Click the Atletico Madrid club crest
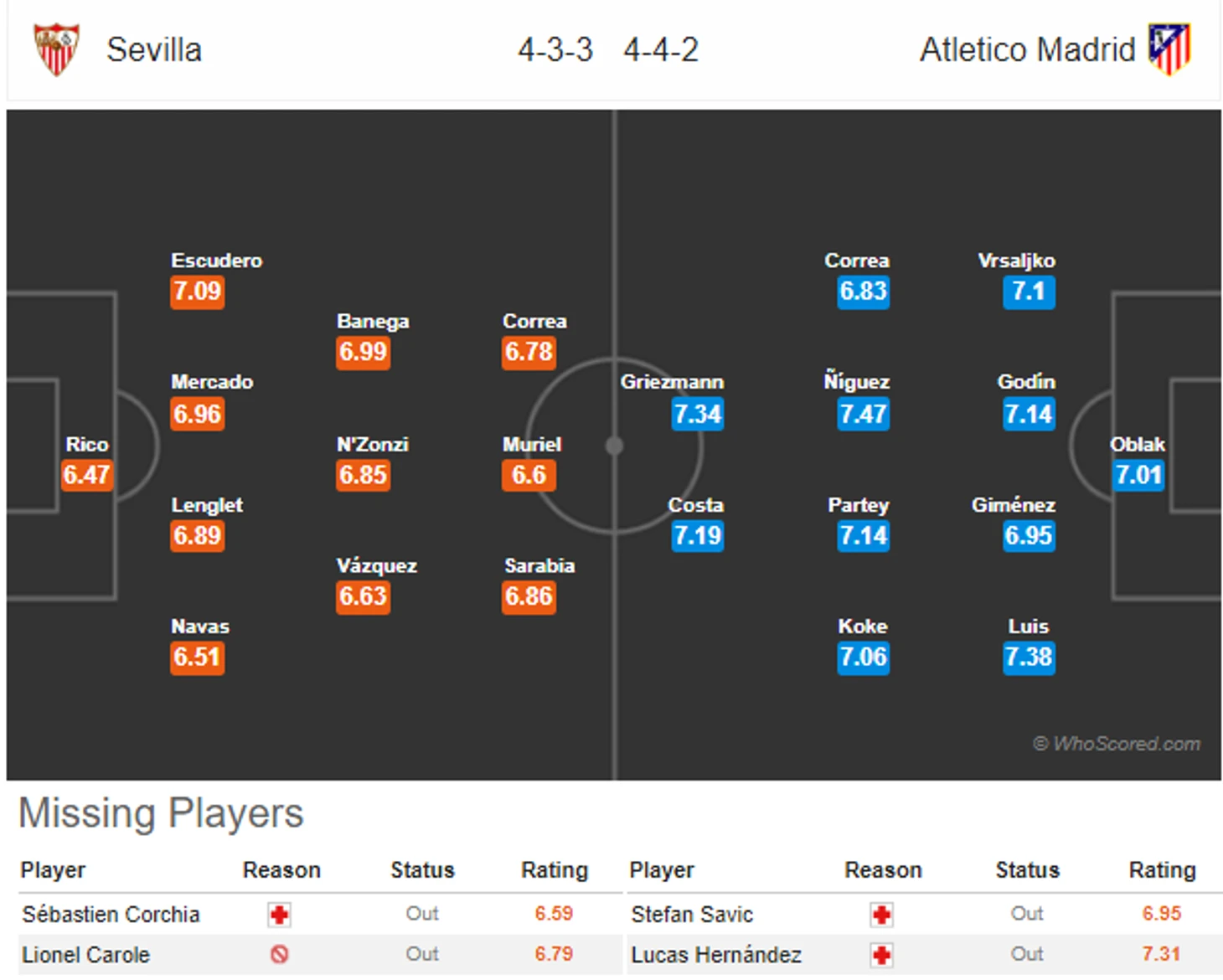 coord(1169,49)
